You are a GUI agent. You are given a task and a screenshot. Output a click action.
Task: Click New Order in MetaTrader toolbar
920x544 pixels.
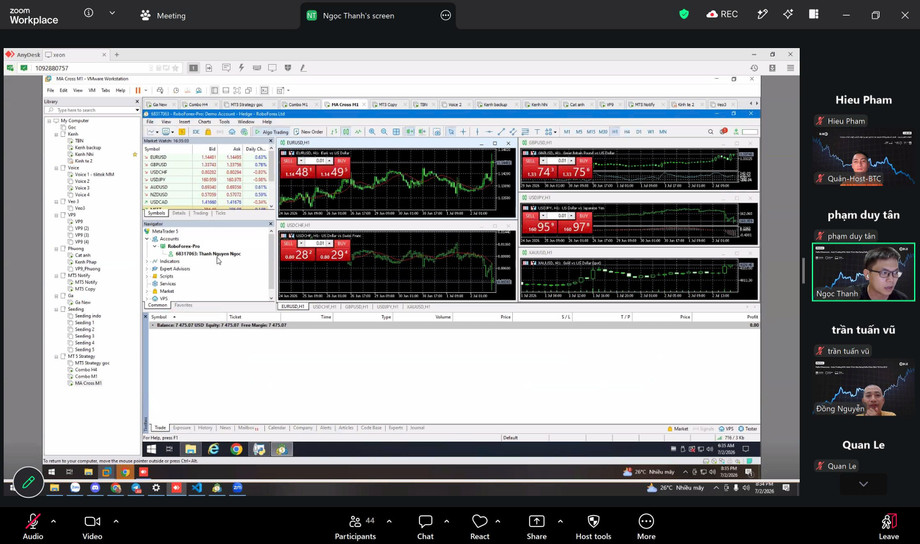pyautogui.click(x=309, y=132)
